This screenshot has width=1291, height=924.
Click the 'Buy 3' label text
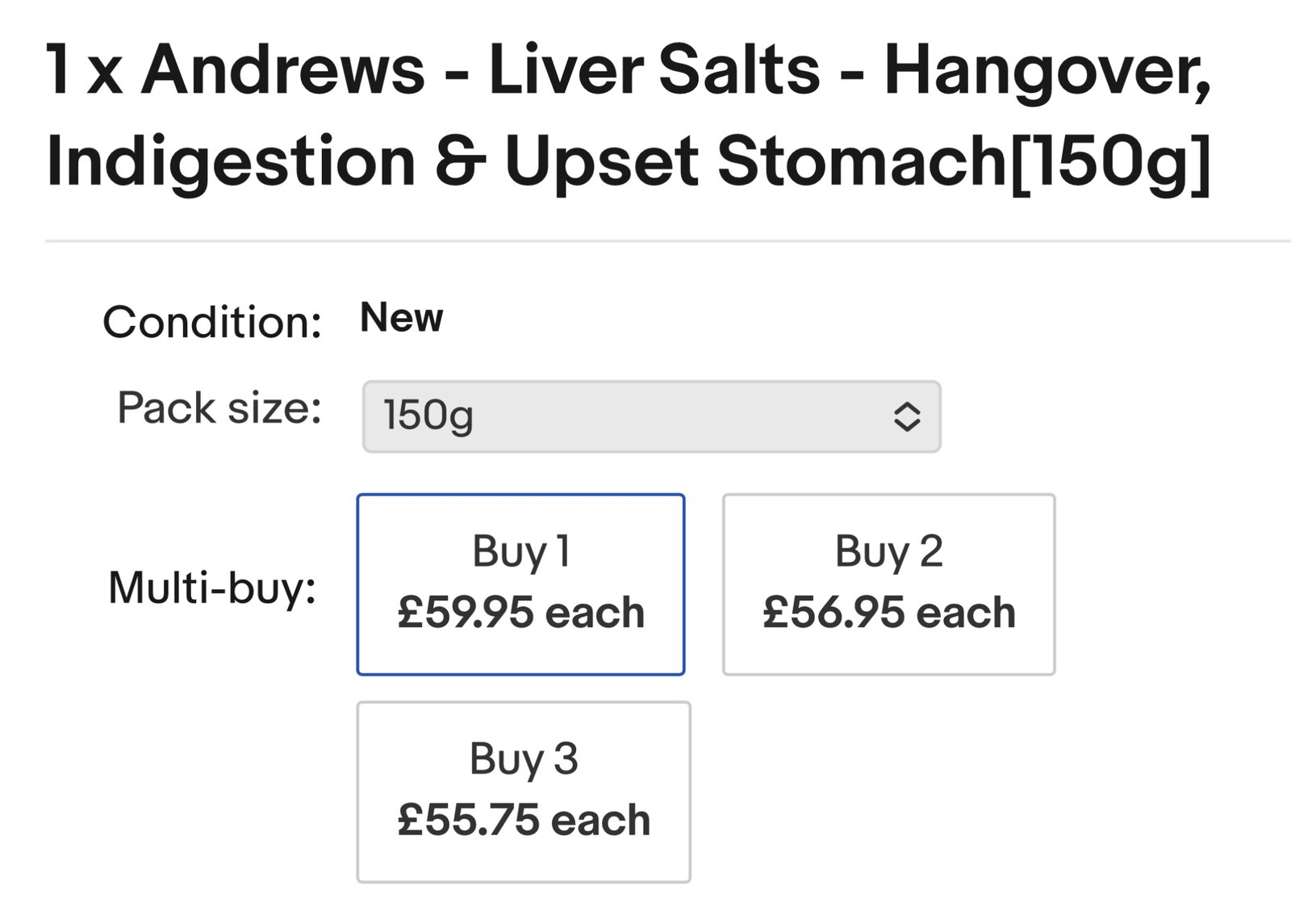tap(524, 760)
